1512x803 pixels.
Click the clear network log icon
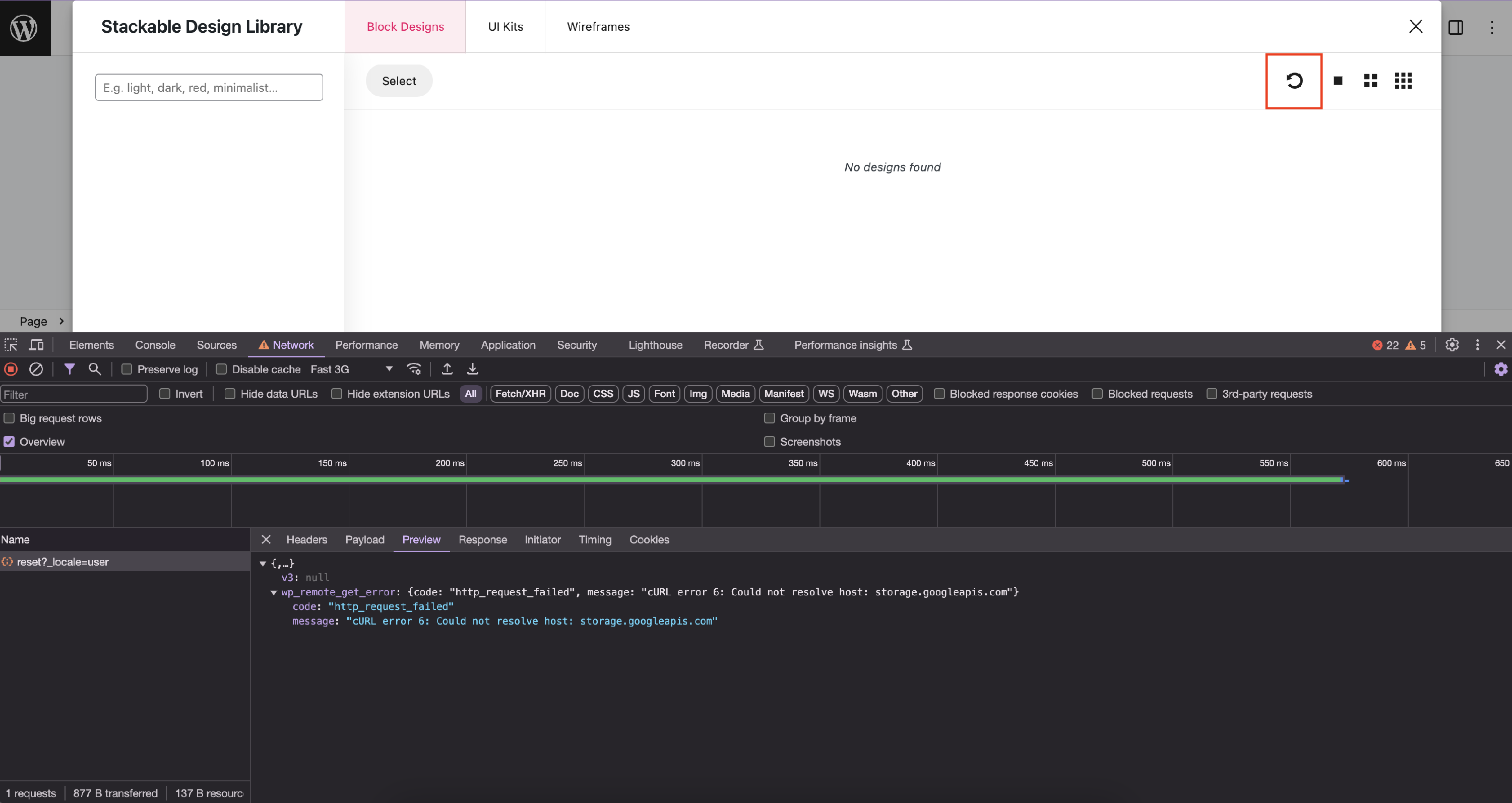coord(36,369)
